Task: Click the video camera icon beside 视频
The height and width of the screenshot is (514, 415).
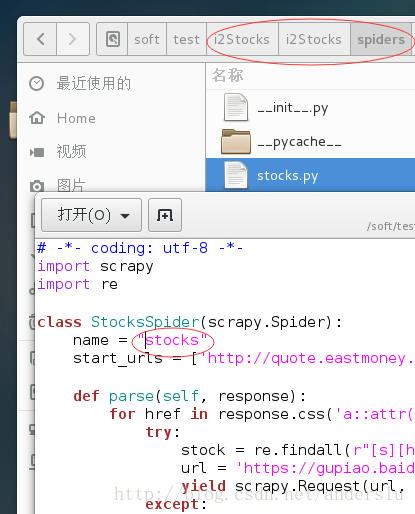Action: coord(37,152)
